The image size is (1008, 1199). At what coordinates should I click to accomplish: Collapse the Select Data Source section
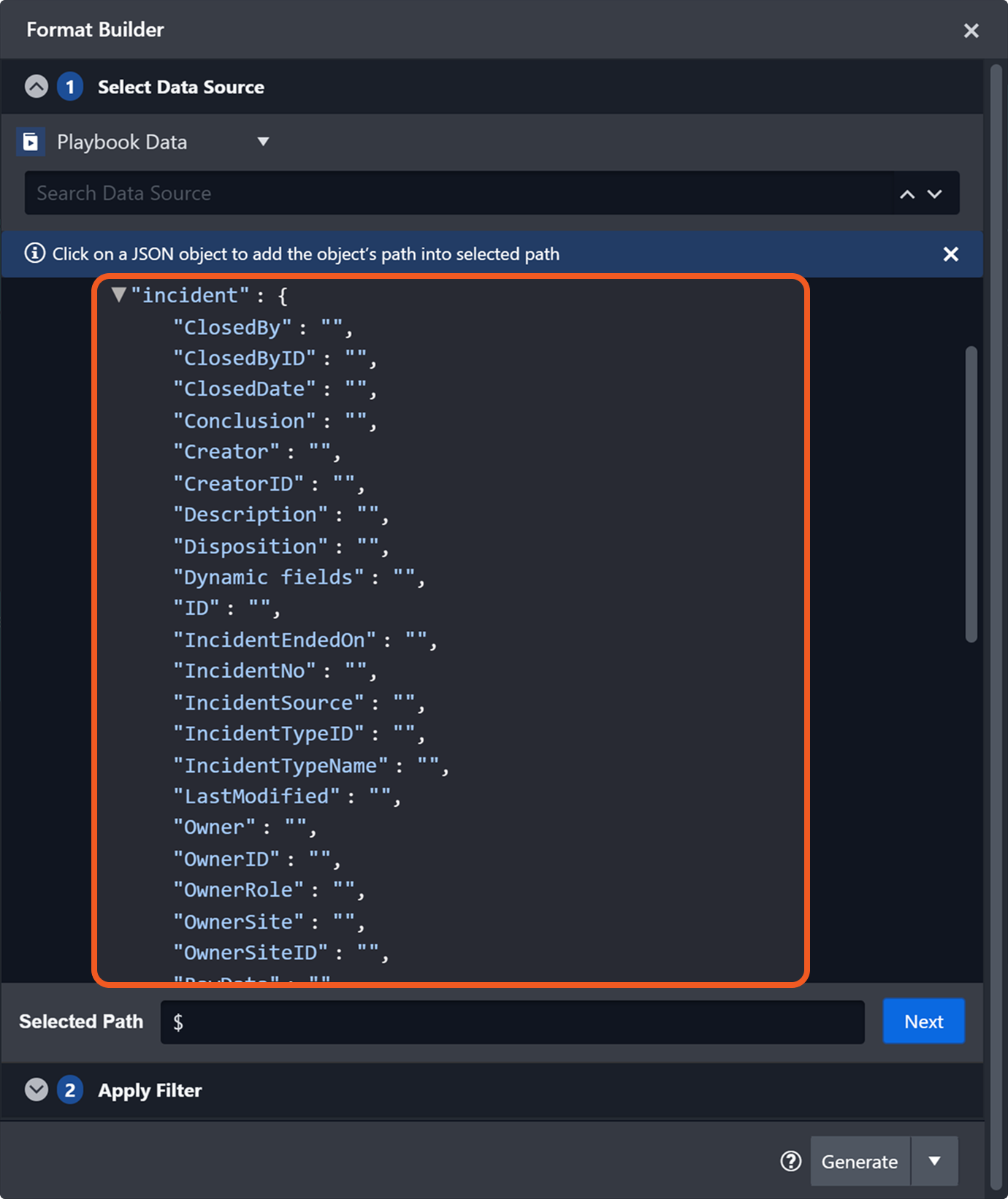coord(37,87)
